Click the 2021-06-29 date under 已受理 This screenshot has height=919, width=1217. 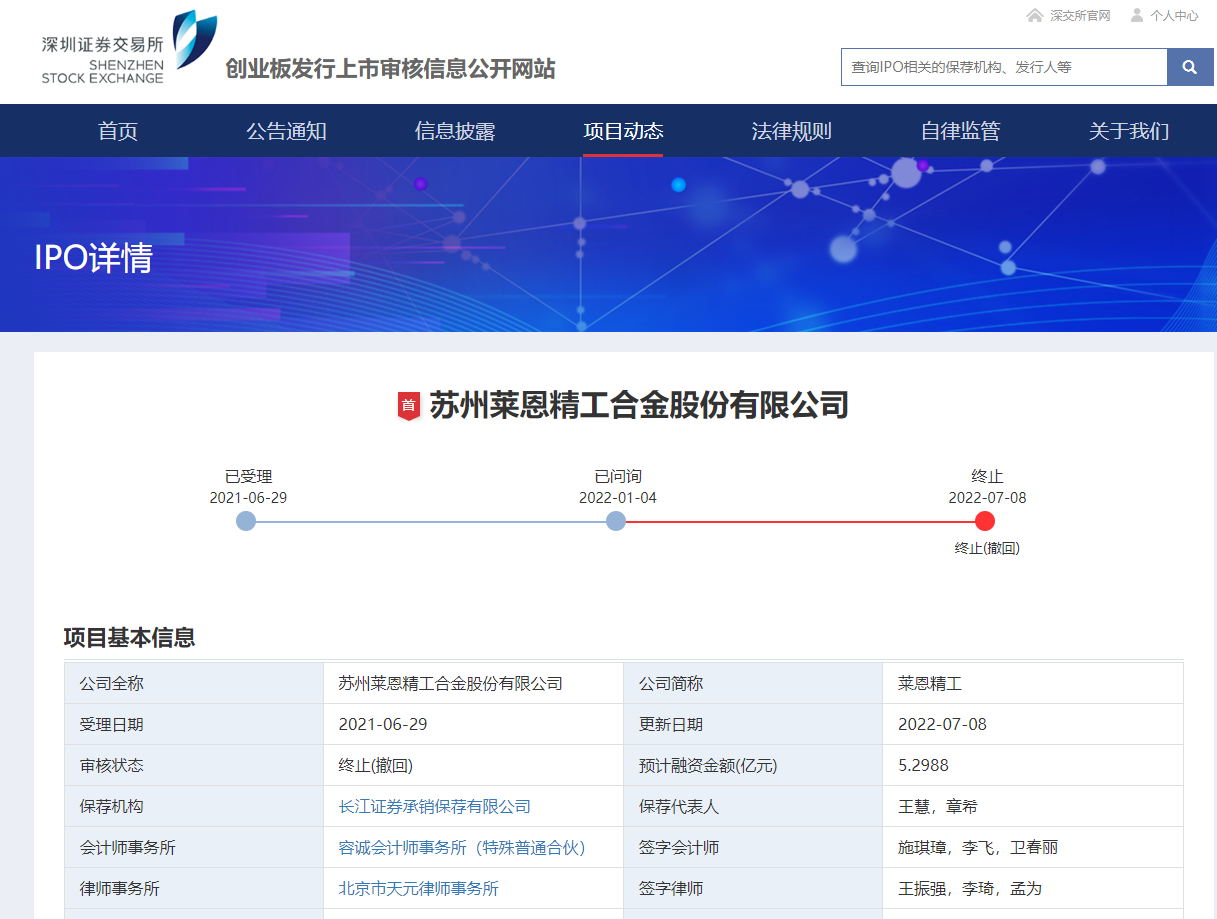[248, 498]
